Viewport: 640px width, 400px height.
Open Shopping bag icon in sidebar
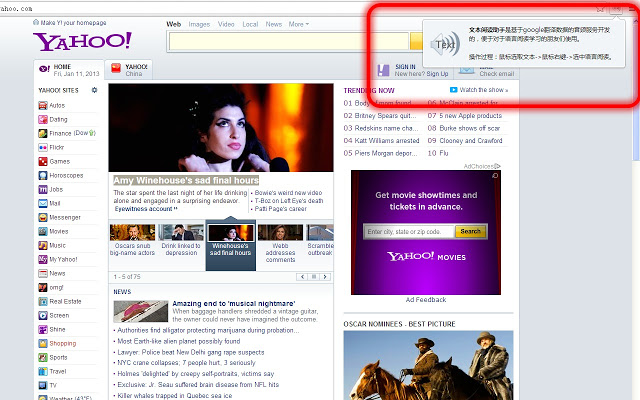pos(43,344)
